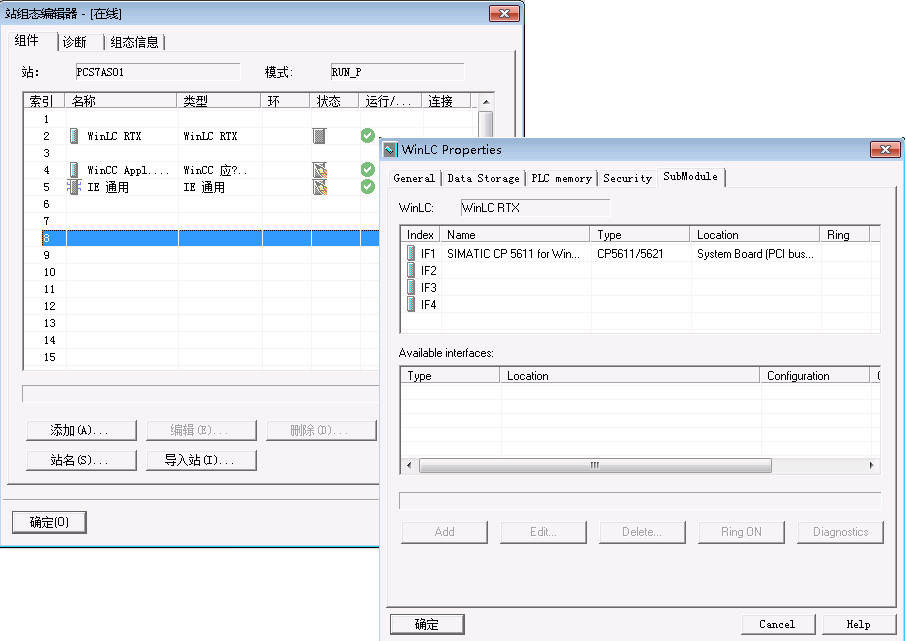Click the station name field PCS7AS01
Screen dimensions: 906x641
[x=158, y=72]
